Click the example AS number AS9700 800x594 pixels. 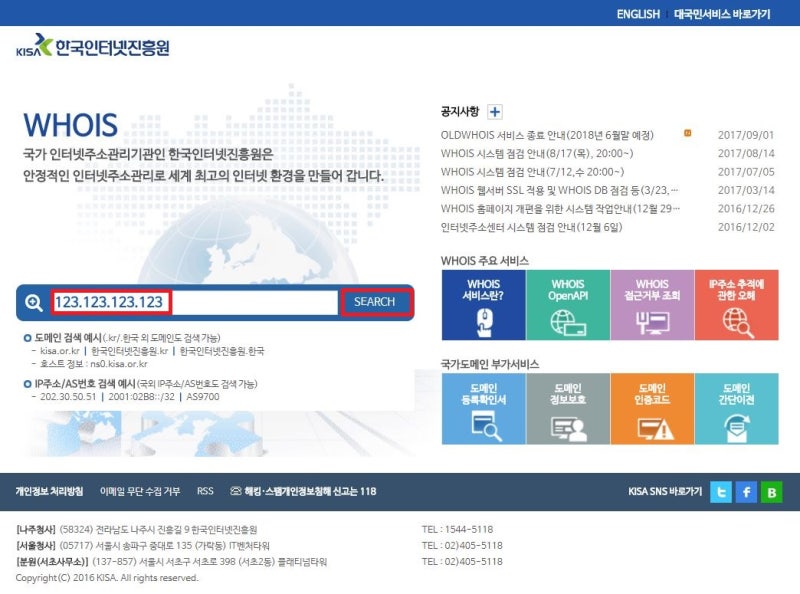pyautogui.click(x=203, y=397)
